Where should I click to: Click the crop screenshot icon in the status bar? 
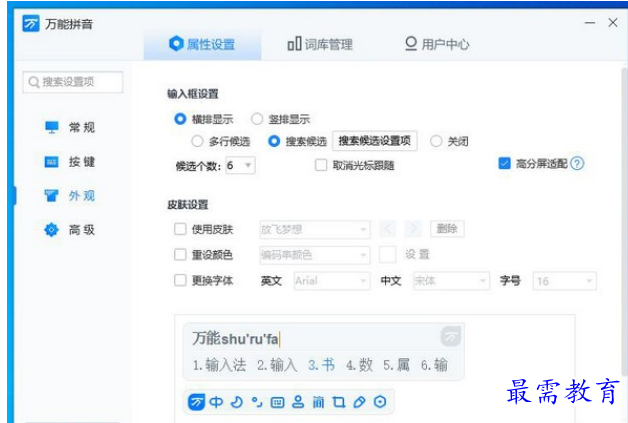[339, 402]
